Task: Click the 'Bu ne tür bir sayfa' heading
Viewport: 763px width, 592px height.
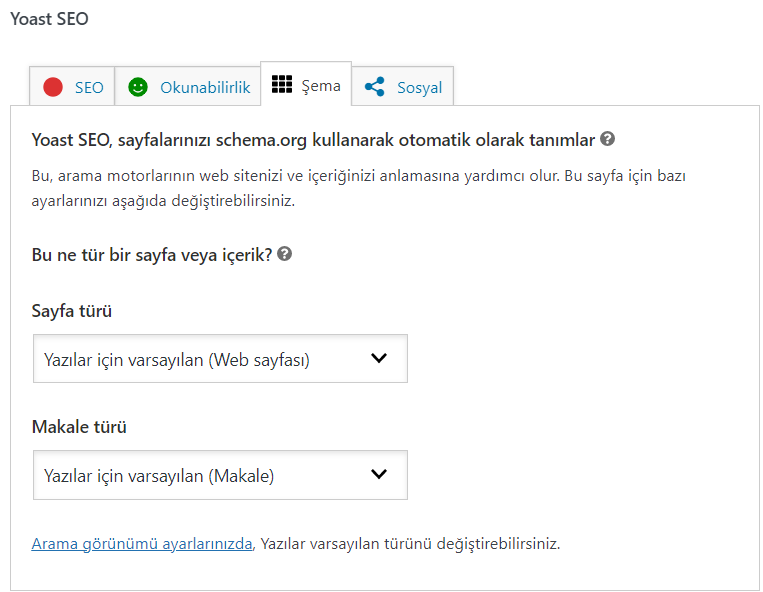Action: tap(151, 255)
